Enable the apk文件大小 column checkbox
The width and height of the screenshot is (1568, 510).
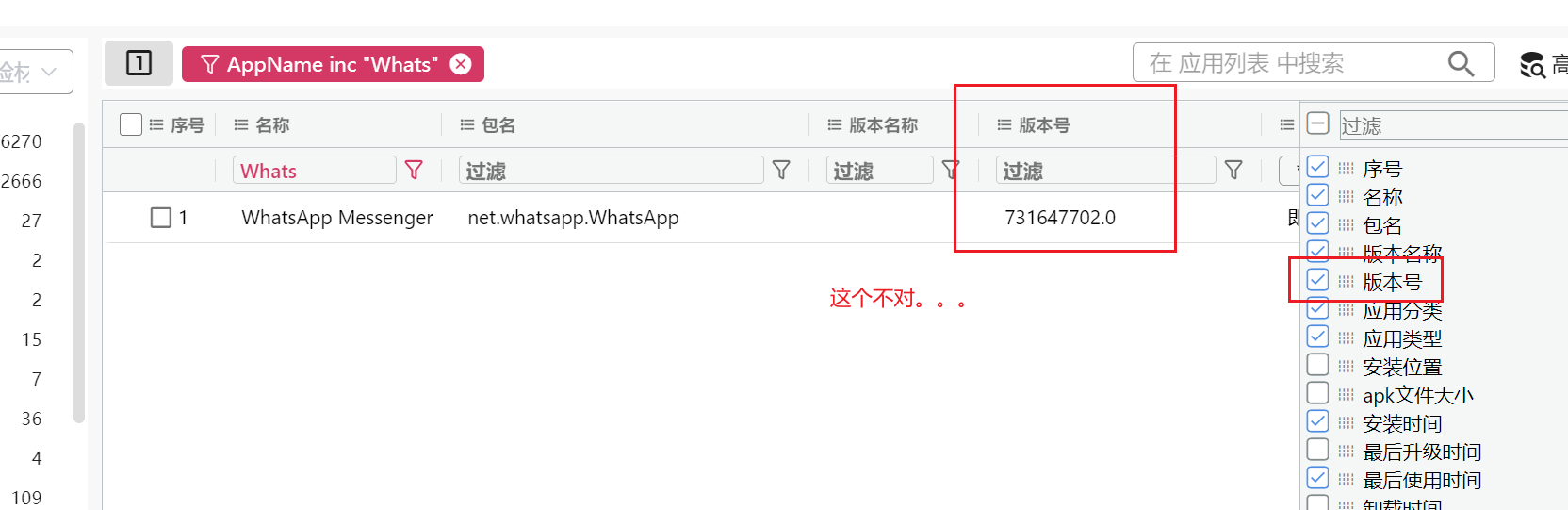coord(1318,393)
